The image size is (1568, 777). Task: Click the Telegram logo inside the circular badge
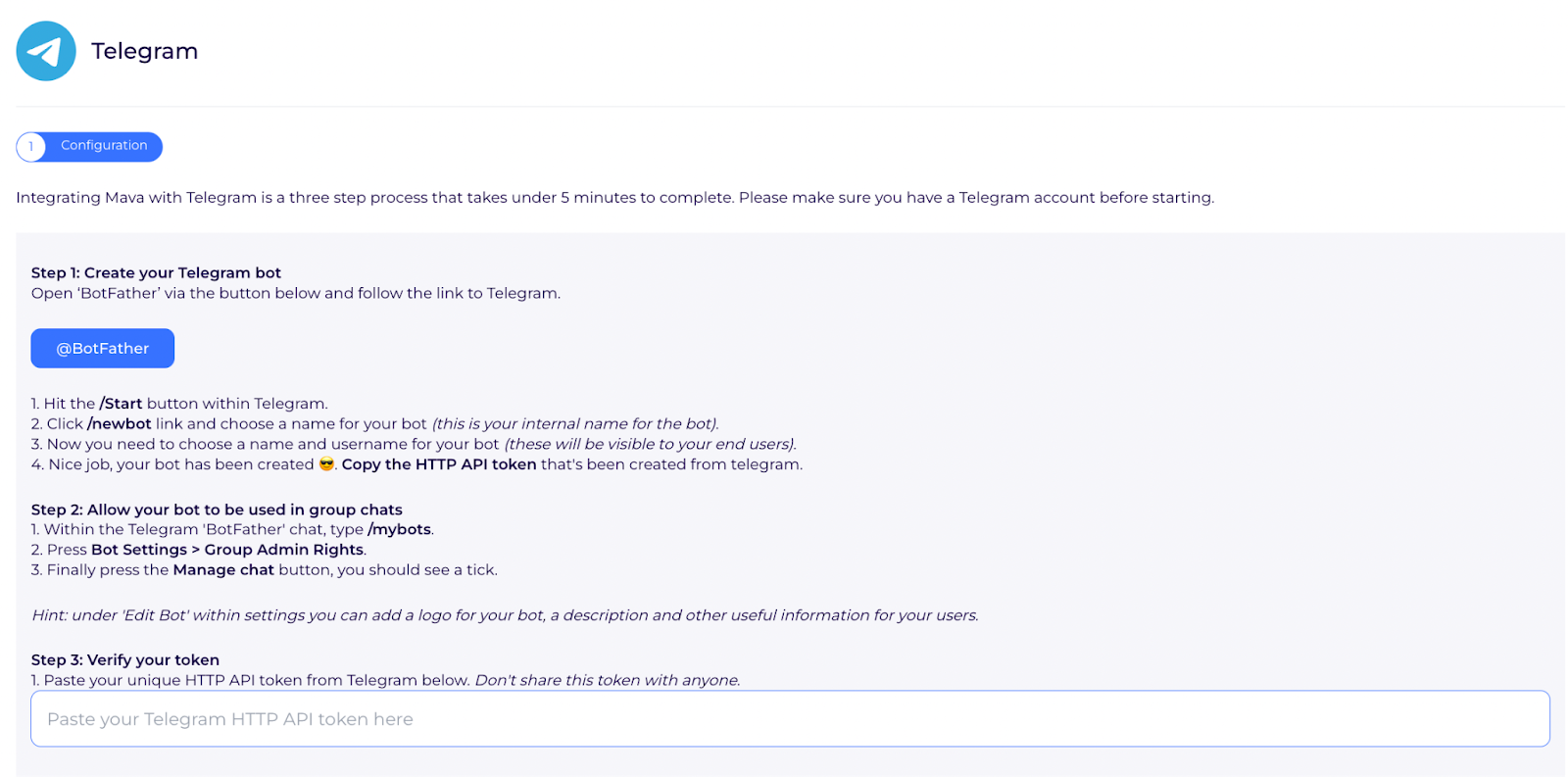pos(45,50)
